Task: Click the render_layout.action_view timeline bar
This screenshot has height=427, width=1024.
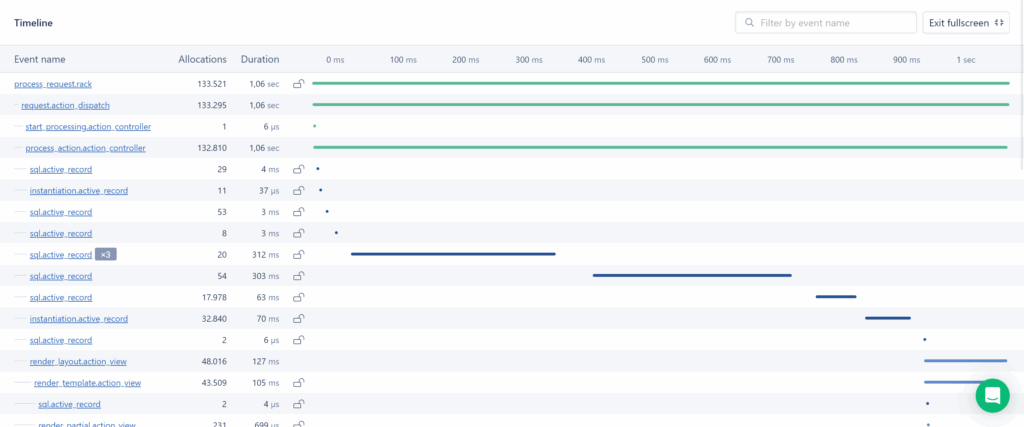Action: (965, 360)
